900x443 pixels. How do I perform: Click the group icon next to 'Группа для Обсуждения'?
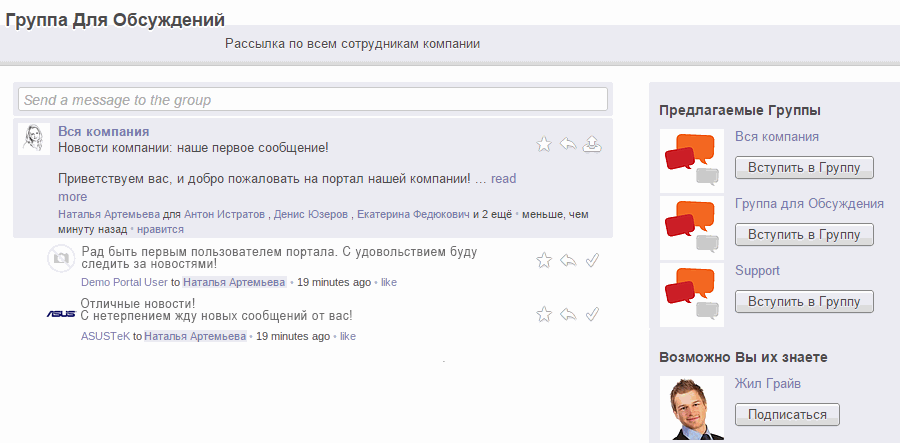[692, 228]
